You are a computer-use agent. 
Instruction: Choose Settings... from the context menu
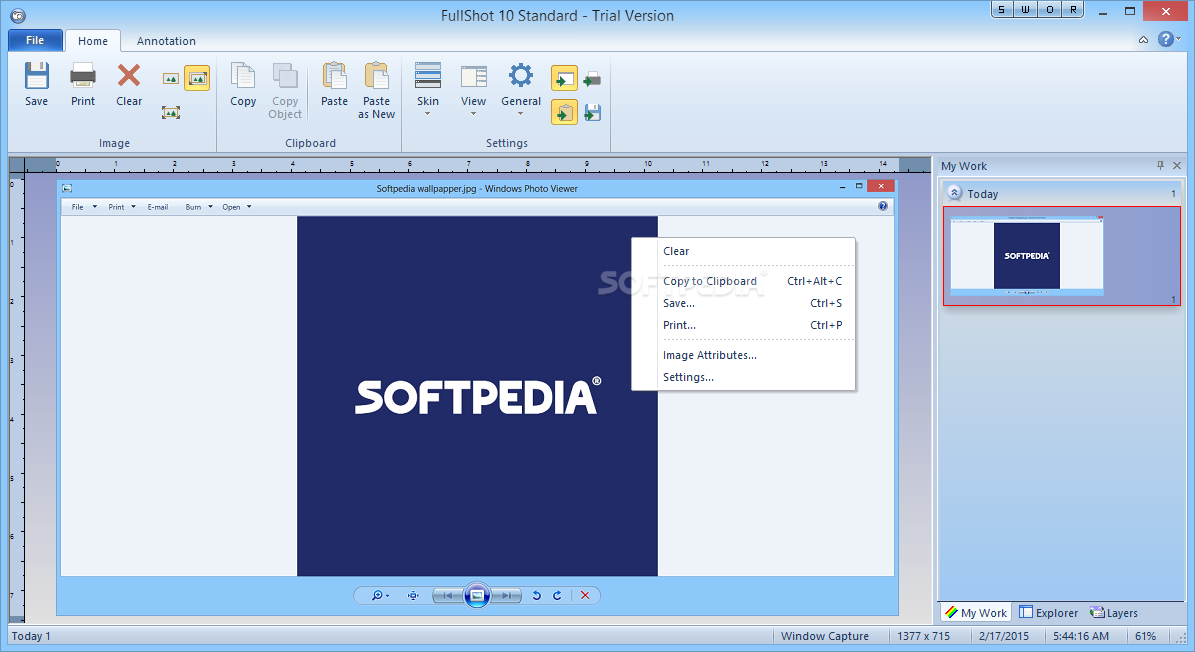point(744,377)
